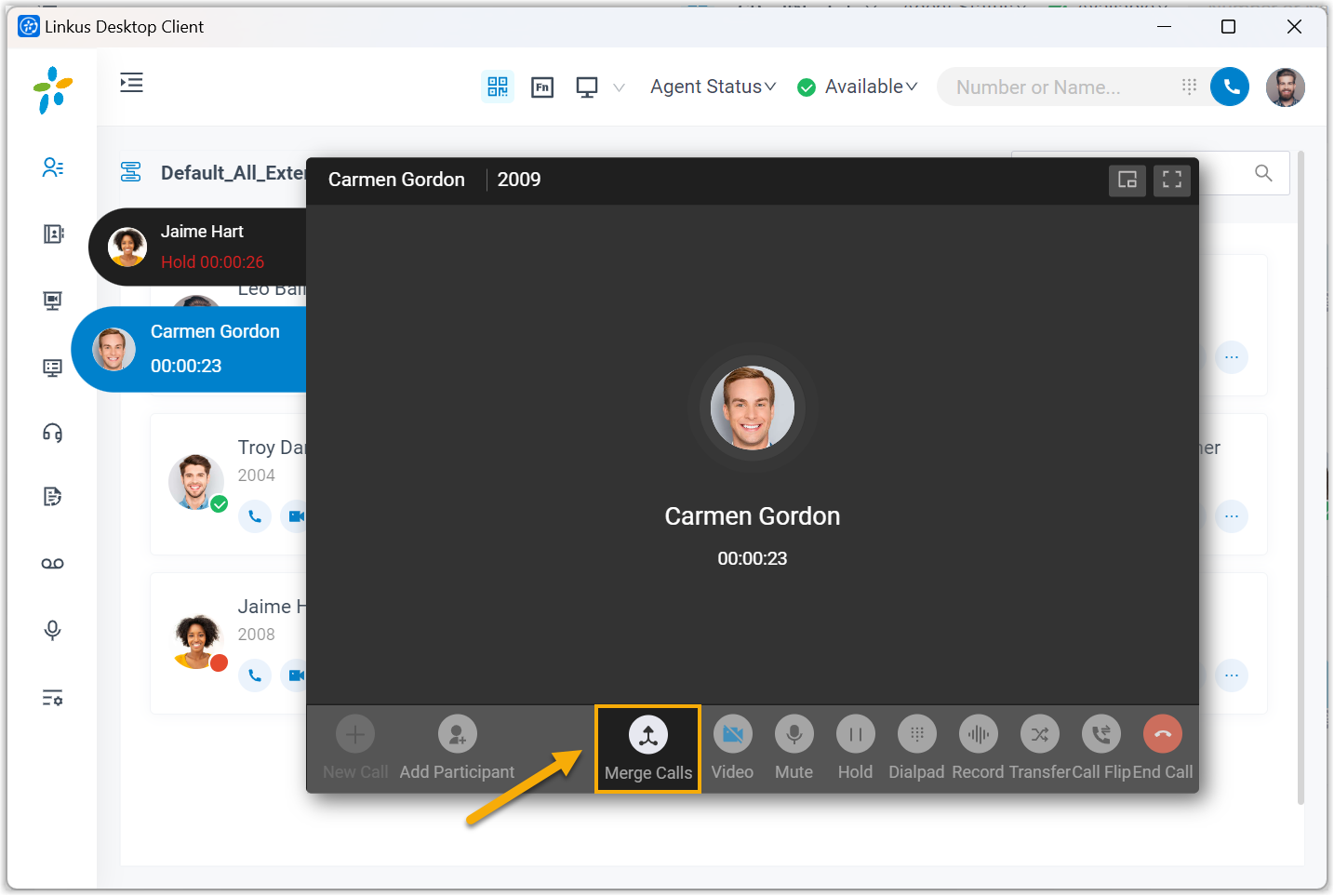Open Contacts book in left sidebar
The image size is (1334, 896).
coord(53,234)
